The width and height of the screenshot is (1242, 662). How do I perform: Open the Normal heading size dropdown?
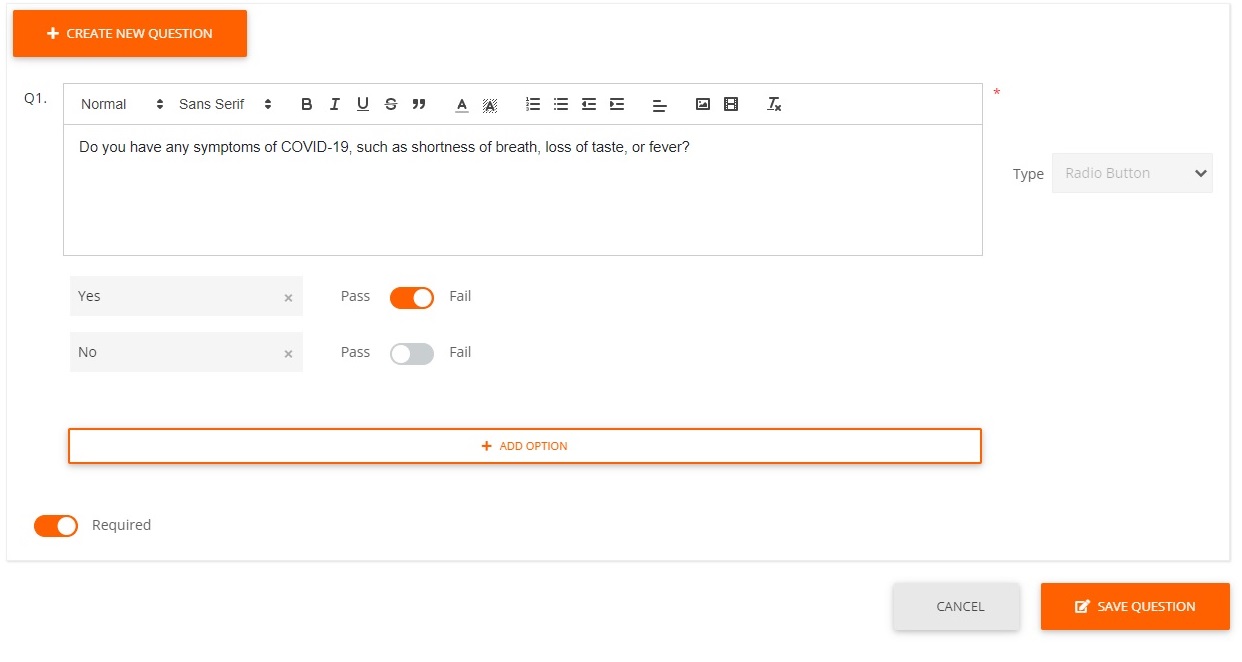[x=122, y=104]
